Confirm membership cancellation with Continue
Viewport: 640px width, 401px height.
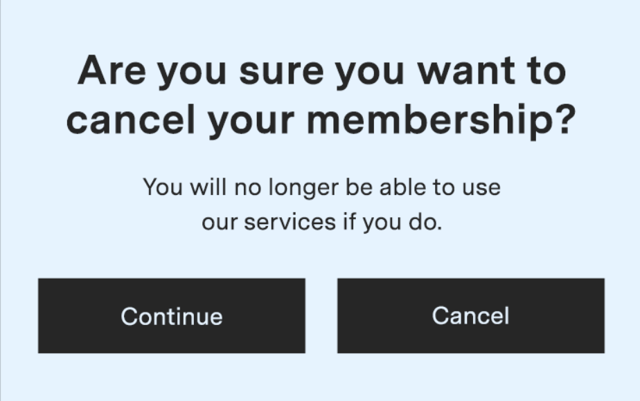click(171, 316)
